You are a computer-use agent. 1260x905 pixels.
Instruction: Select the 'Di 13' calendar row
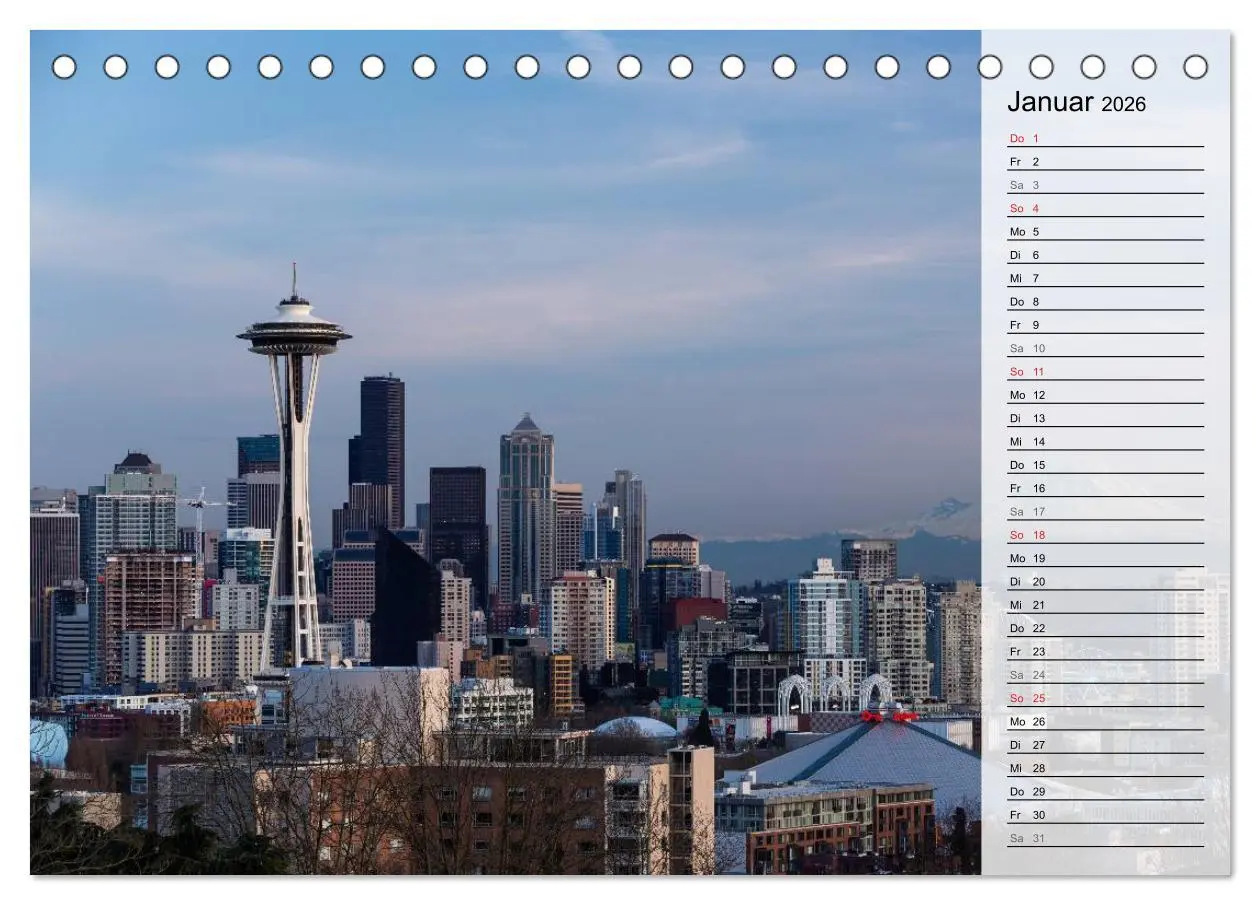point(1105,418)
